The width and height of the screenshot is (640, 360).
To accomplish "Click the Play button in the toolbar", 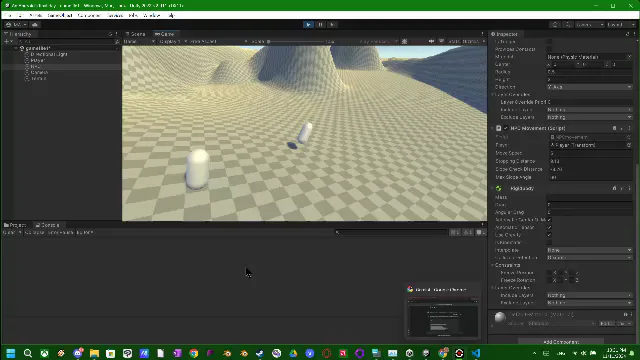I will click(308, 24).
